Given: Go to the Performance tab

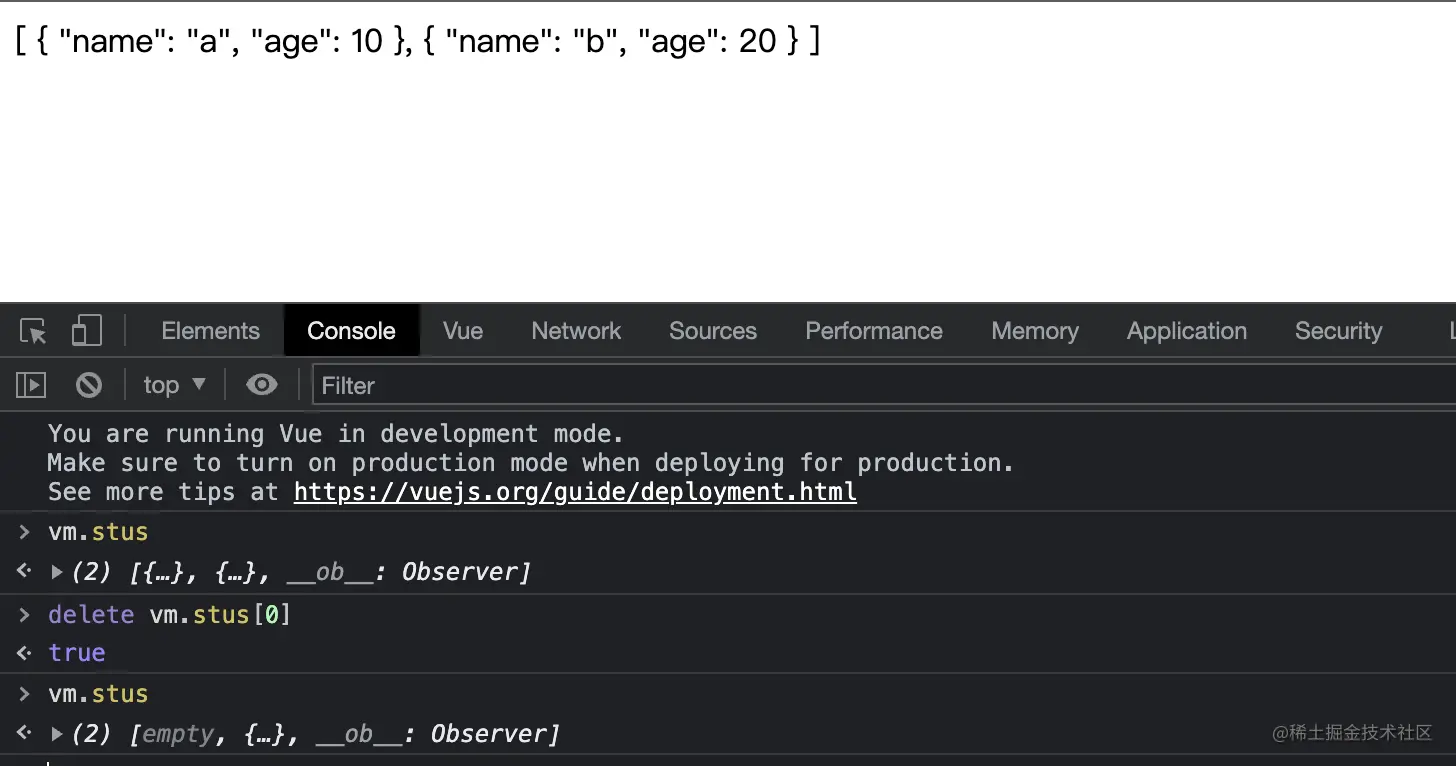Looking at the screenshot, I should click(874, 331).
